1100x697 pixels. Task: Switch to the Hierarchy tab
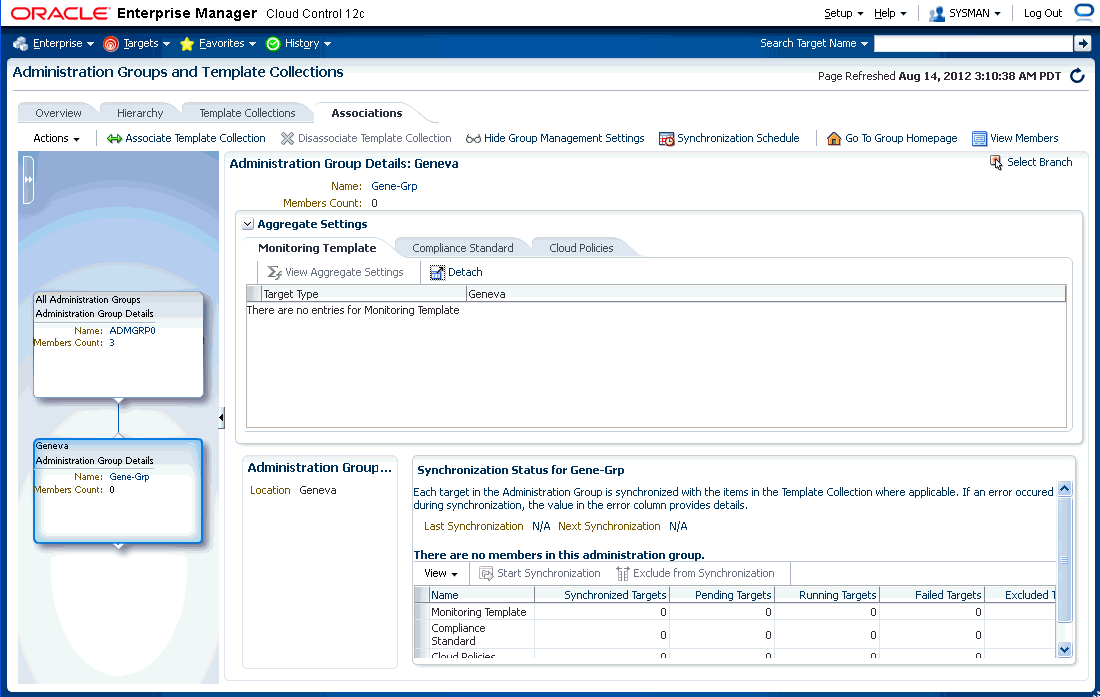[x=140, y=113]
